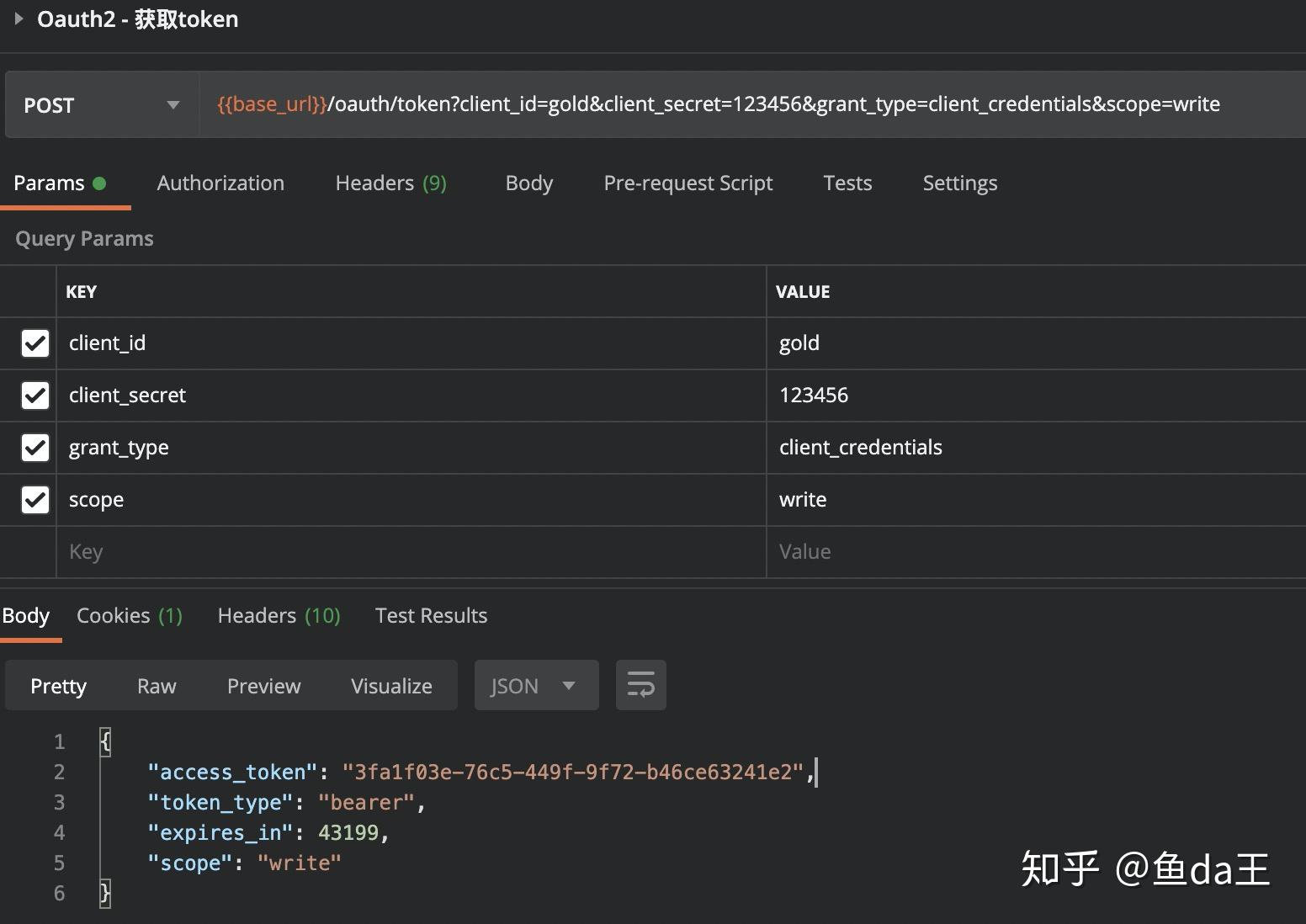Switch to the Params tab
The height and width of the screenshot is (924, 1306).
point(60,183)
